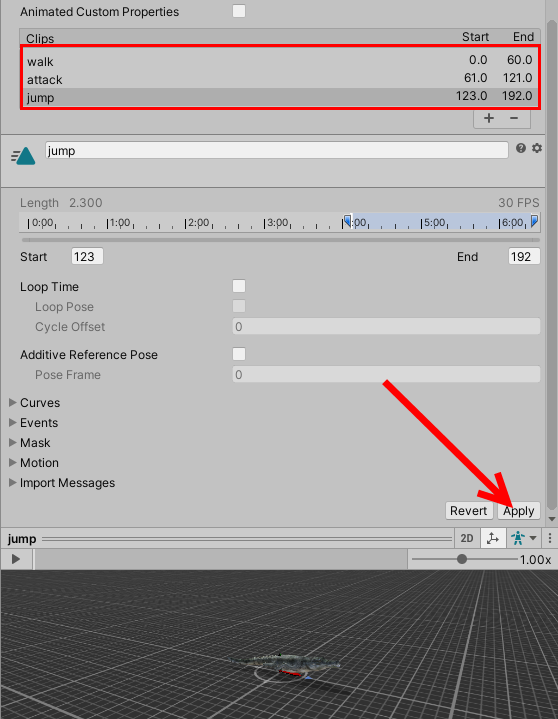The height and width of the screenshot is (719, 558).
Task: Play the jump animation preview
Action: click(x=16, y=559)
